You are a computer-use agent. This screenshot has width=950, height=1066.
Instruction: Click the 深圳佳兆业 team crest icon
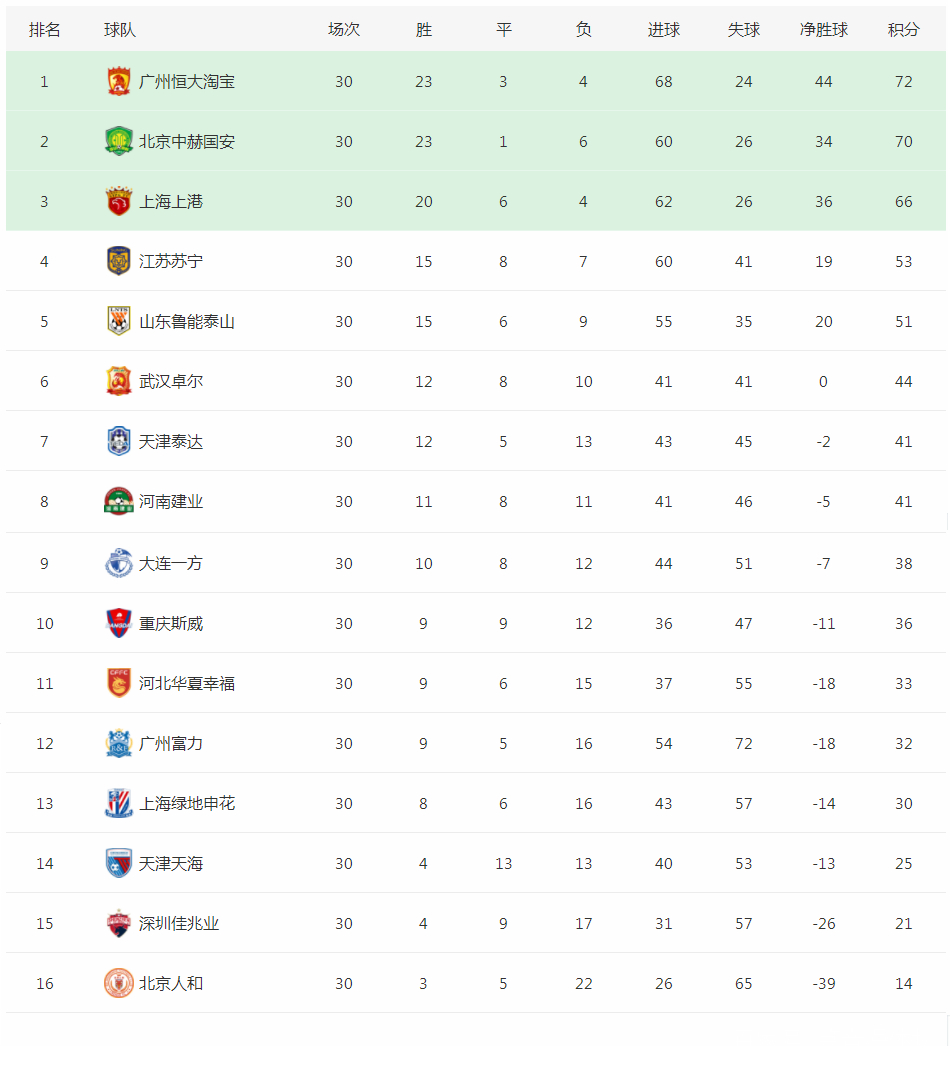119,923
